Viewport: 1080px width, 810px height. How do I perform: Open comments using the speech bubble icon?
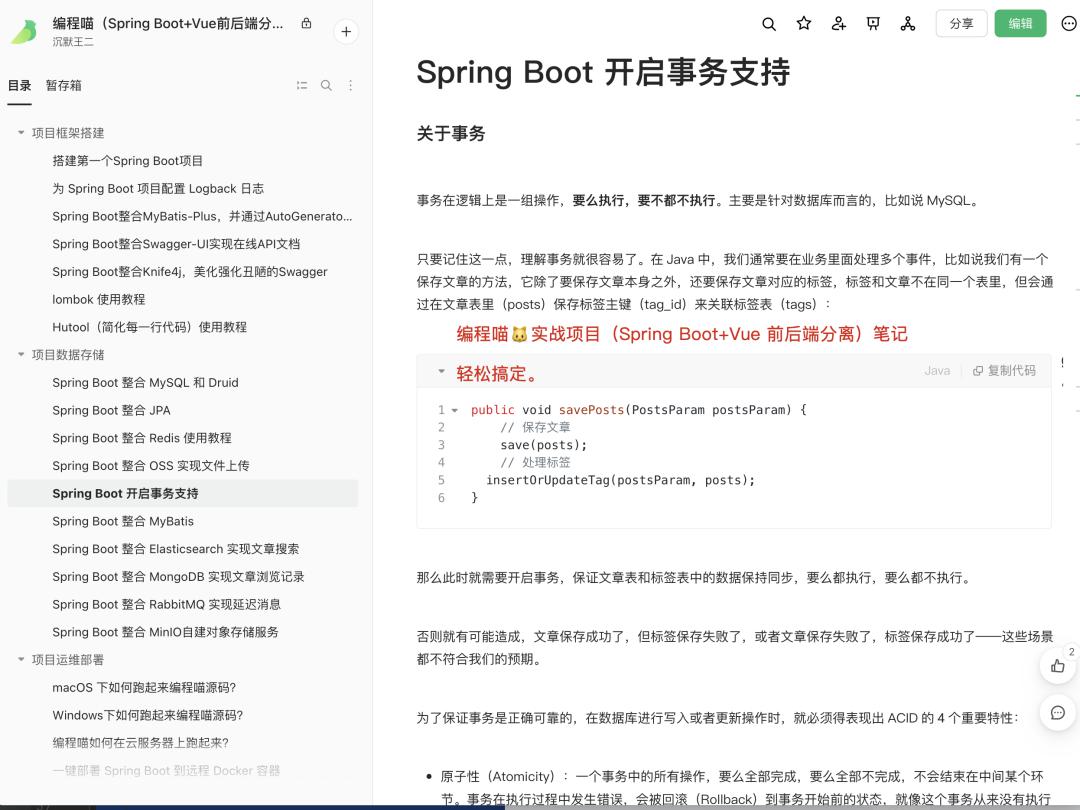1058,713
